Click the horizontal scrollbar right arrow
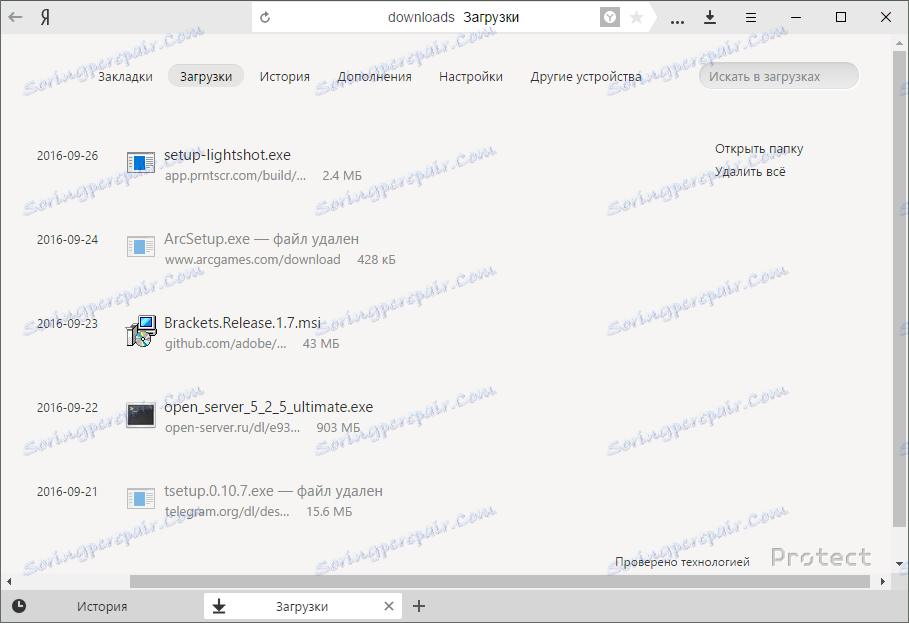Screen dimensions: 909x624 [882, 581]
